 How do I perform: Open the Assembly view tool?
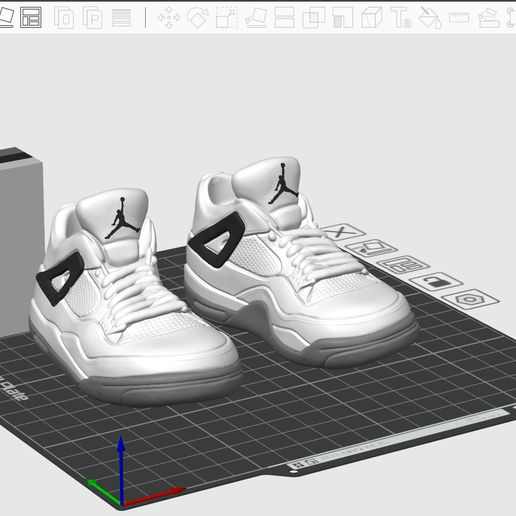pos(489,18)
